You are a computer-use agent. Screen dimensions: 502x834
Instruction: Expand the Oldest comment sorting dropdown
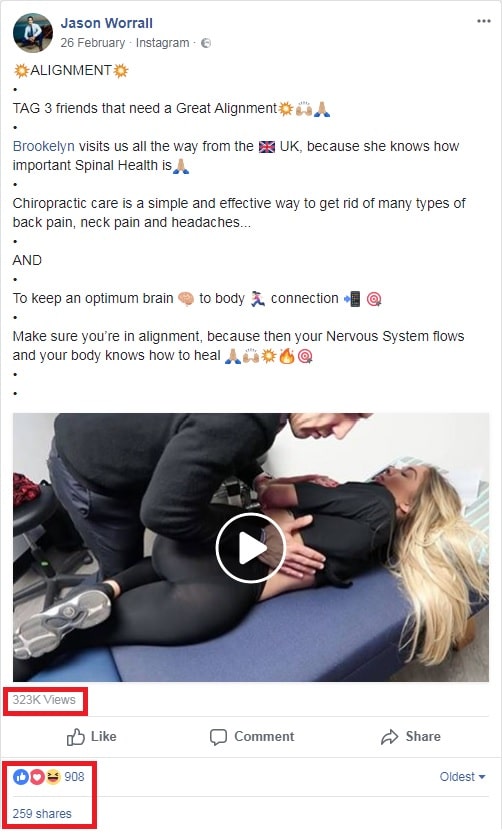[462, 777]
